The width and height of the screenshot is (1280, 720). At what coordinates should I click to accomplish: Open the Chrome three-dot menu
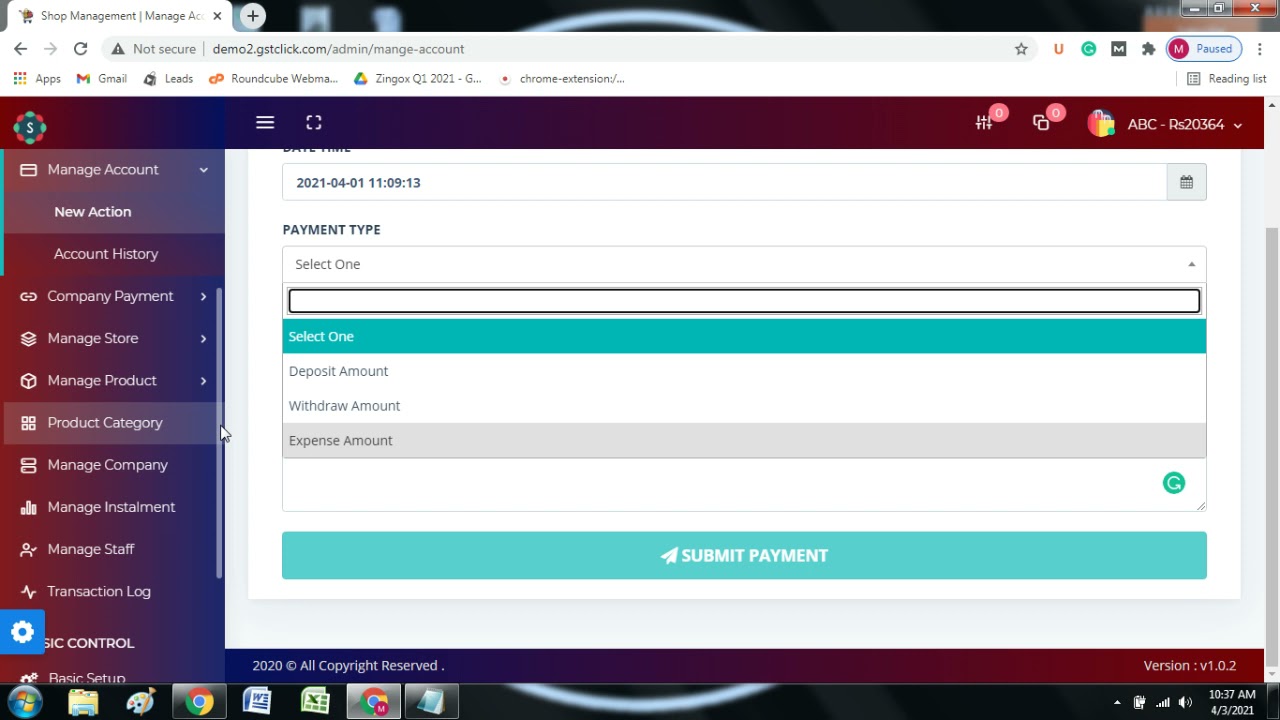coord(1261,49)
